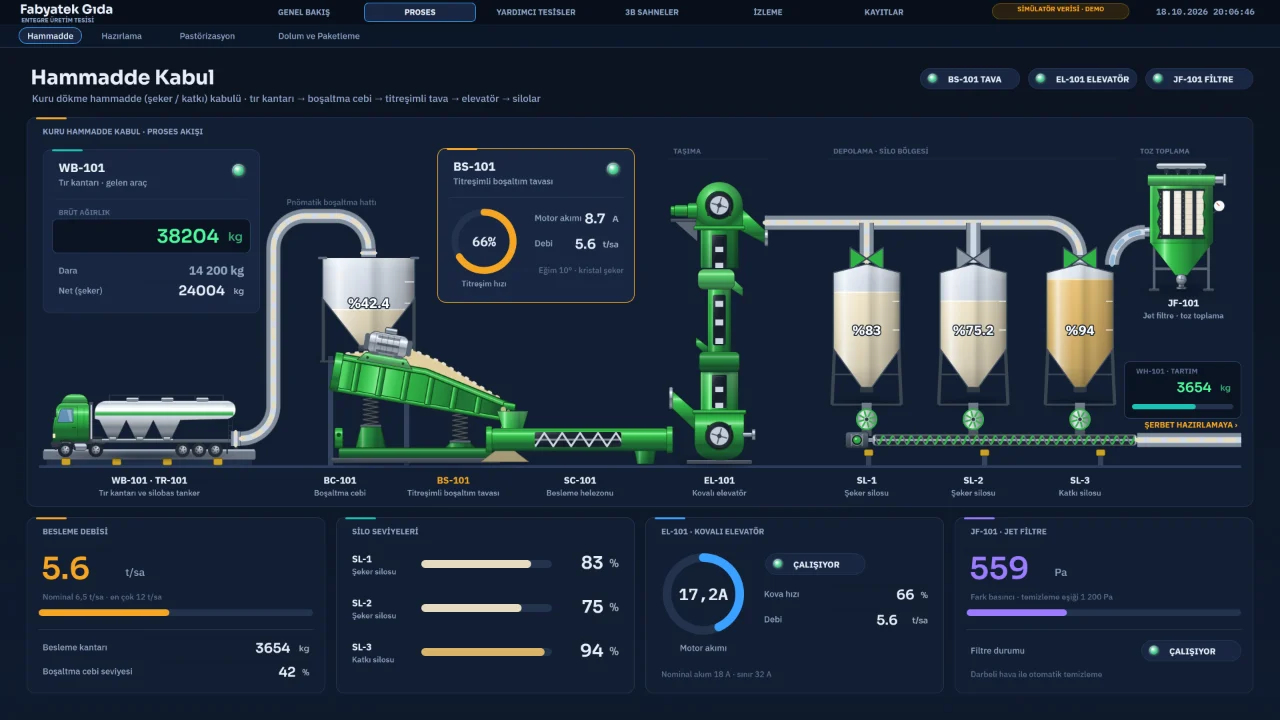1280x720 pixels.
Task: Select the SC-101 feed screw conveyor
Action: 579,438
